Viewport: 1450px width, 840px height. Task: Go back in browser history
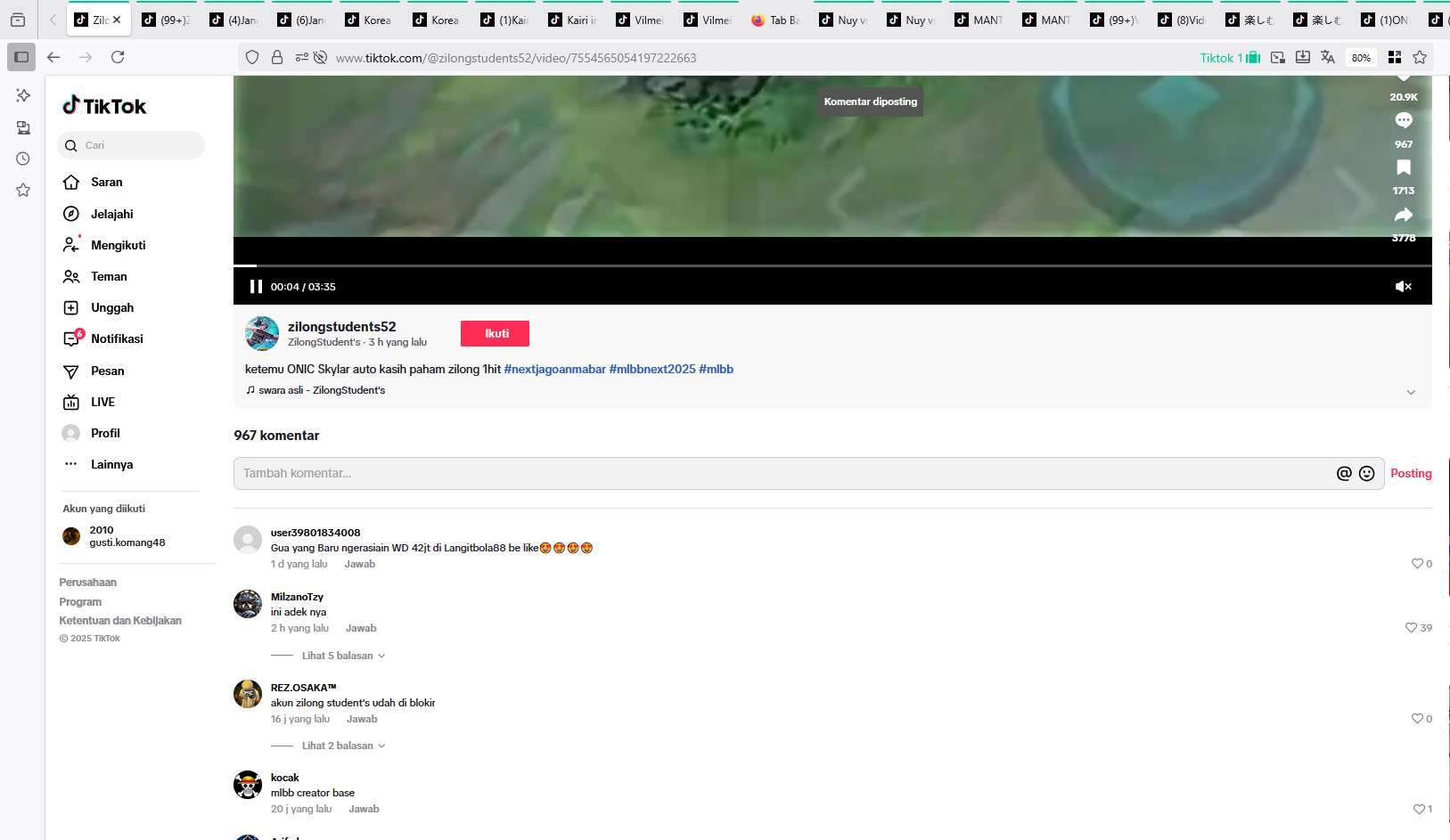click(53, 57)
